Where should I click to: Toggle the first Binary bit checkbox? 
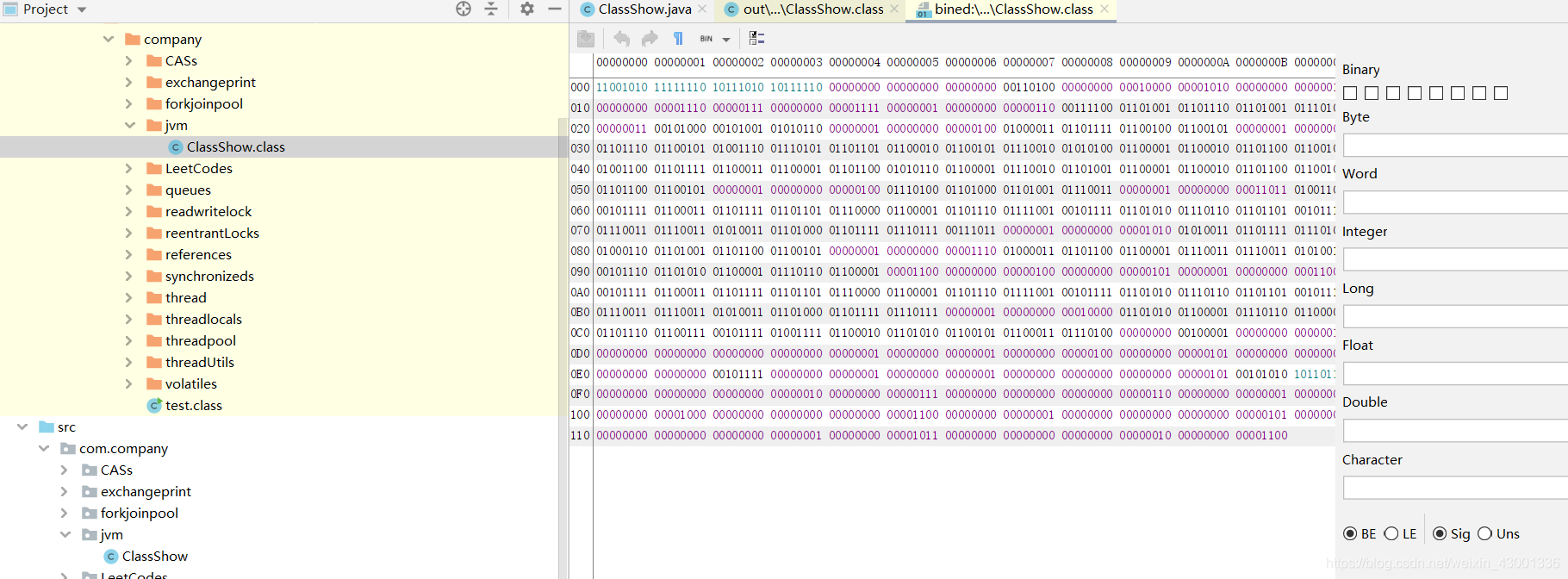coord(1350,93)
